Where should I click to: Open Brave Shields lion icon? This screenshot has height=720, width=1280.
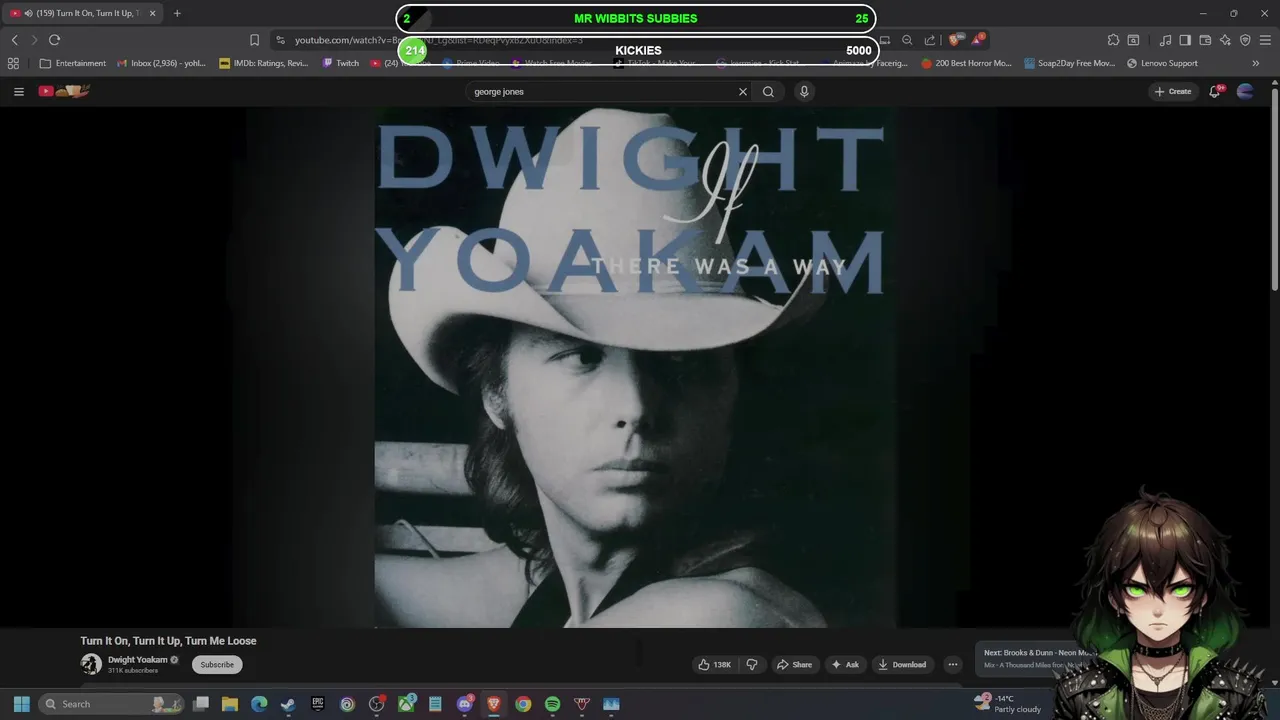pos(954,40)
